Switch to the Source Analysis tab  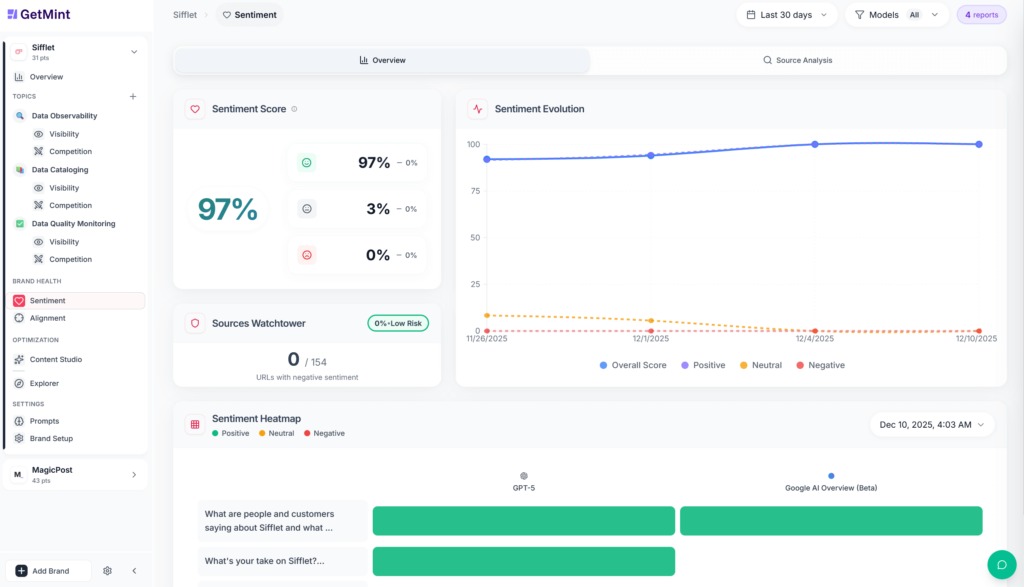(x=798, y=60)
